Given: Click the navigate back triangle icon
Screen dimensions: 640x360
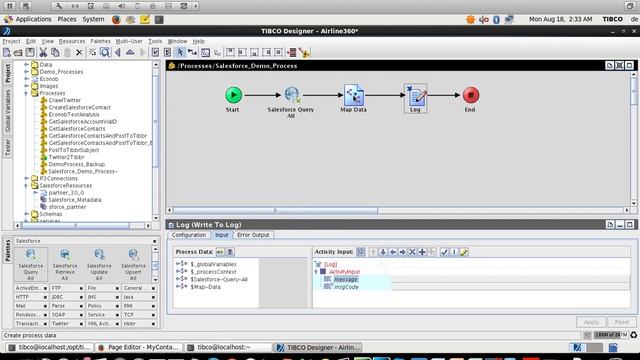Looking at the screenshot, I should (118, 52).
